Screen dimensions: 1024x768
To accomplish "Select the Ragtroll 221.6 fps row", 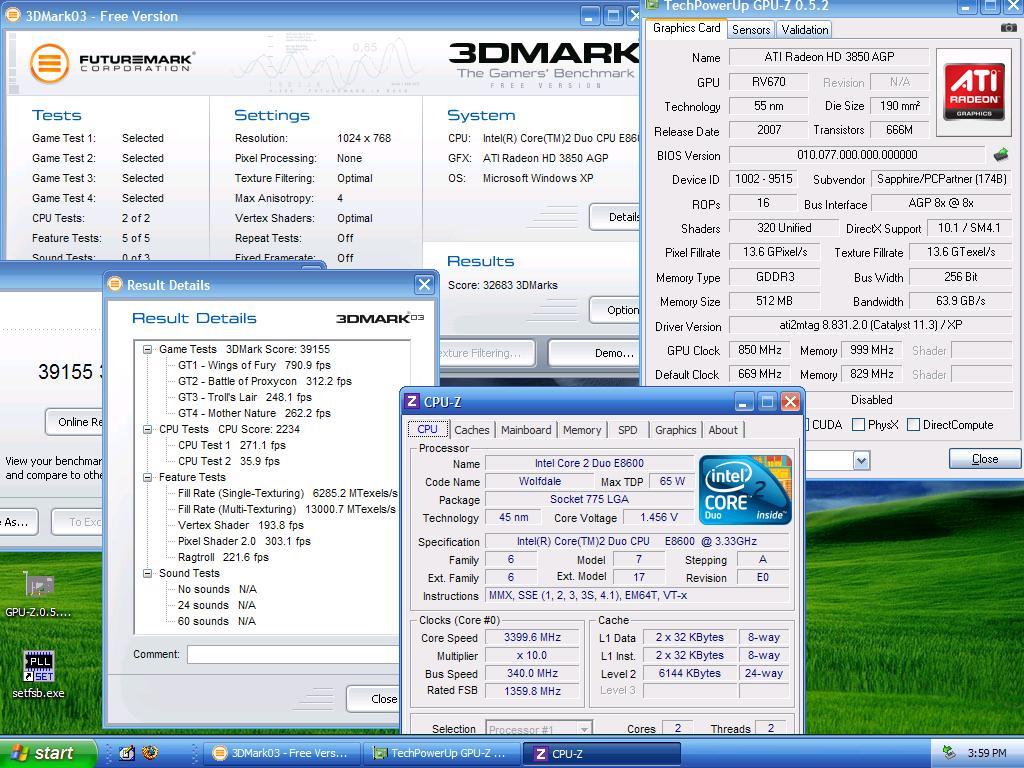I will (223, 557).
